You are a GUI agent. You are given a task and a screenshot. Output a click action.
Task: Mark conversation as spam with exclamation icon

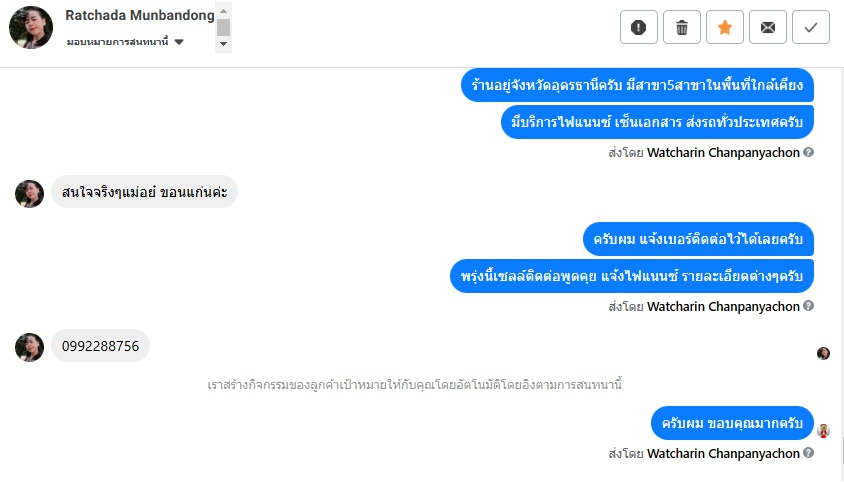tap(639, 28)
